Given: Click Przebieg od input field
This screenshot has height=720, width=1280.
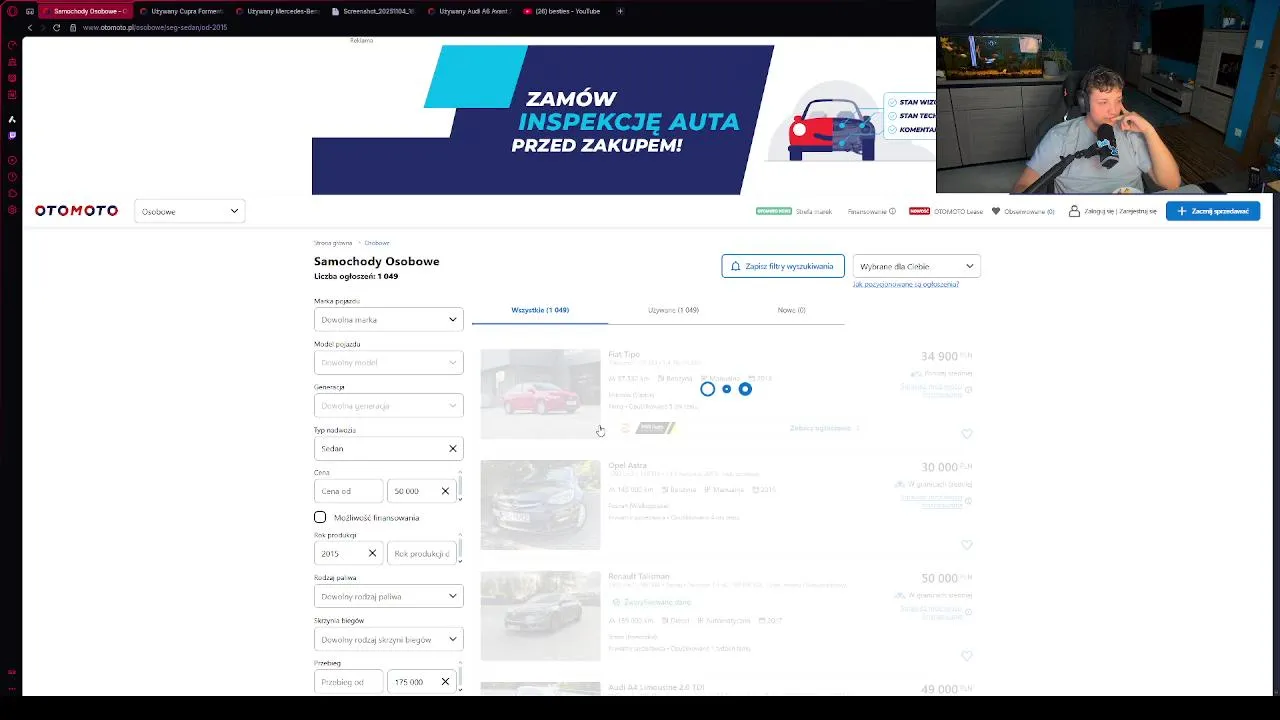Looking at the screenshot, I should tap(348, 682).
